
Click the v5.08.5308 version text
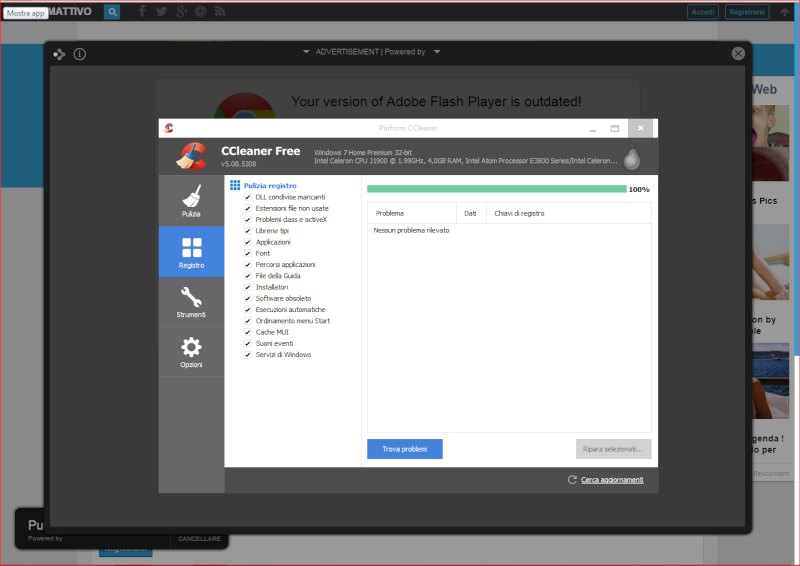(239, 164)
